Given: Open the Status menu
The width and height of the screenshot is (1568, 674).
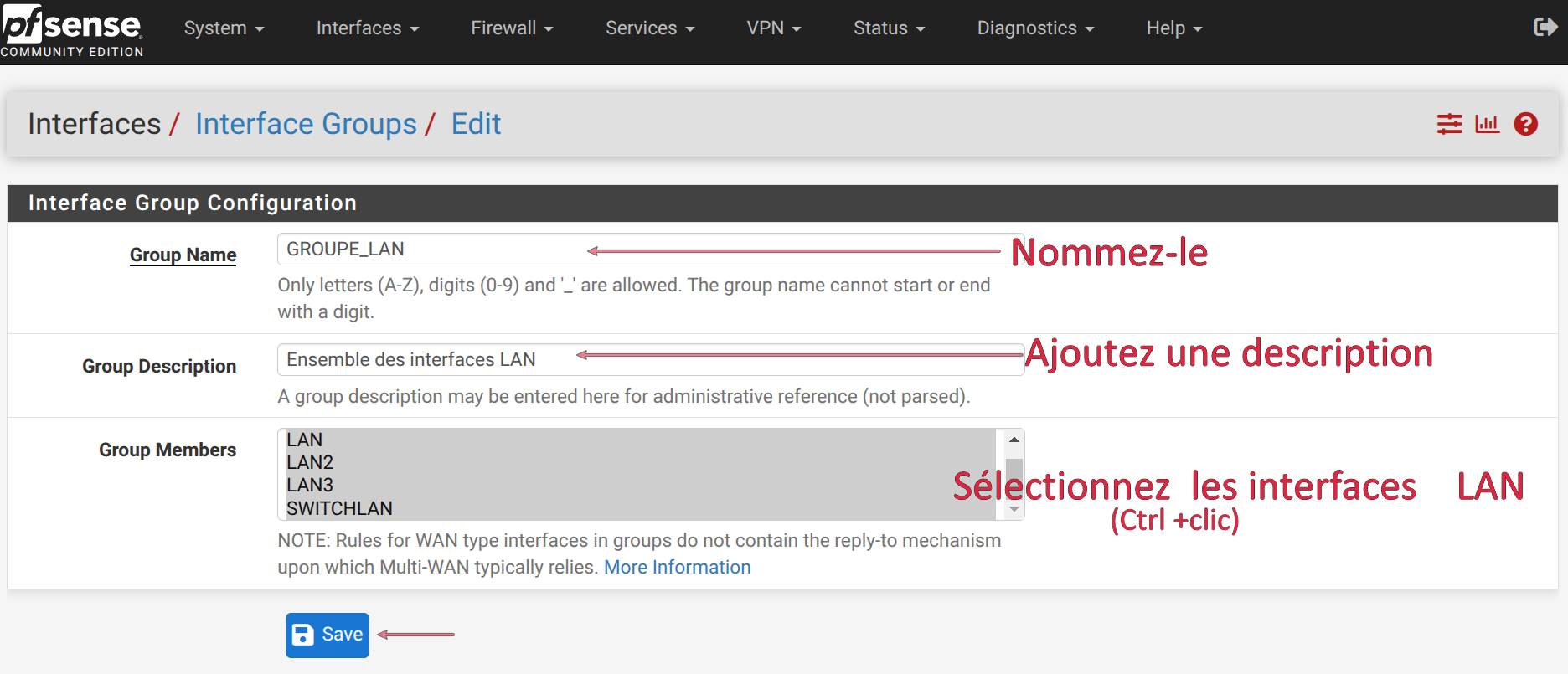Looking at the screenshot, I should pos(889,28).
